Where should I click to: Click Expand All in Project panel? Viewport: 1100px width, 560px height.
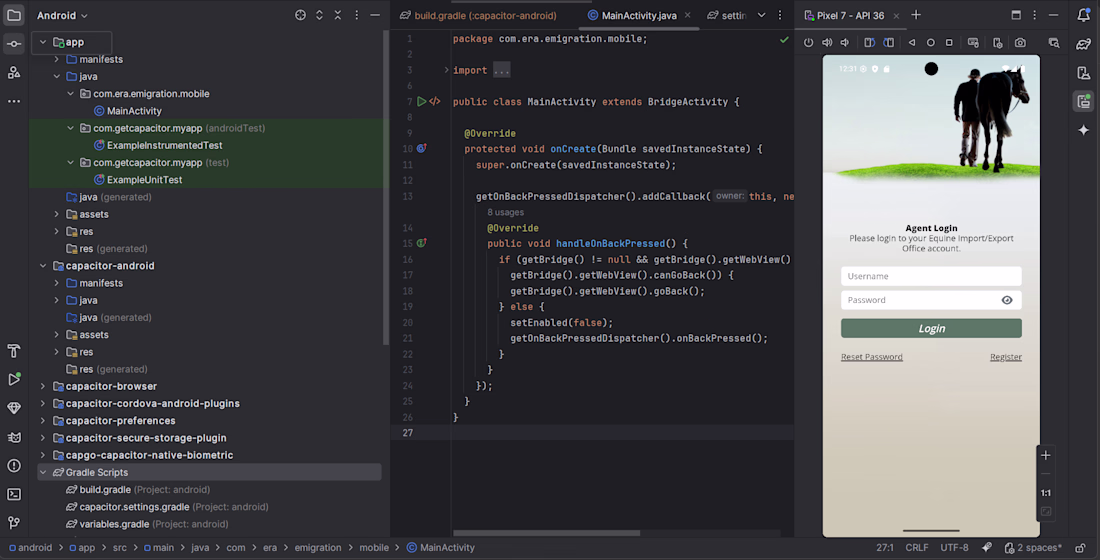319,15
